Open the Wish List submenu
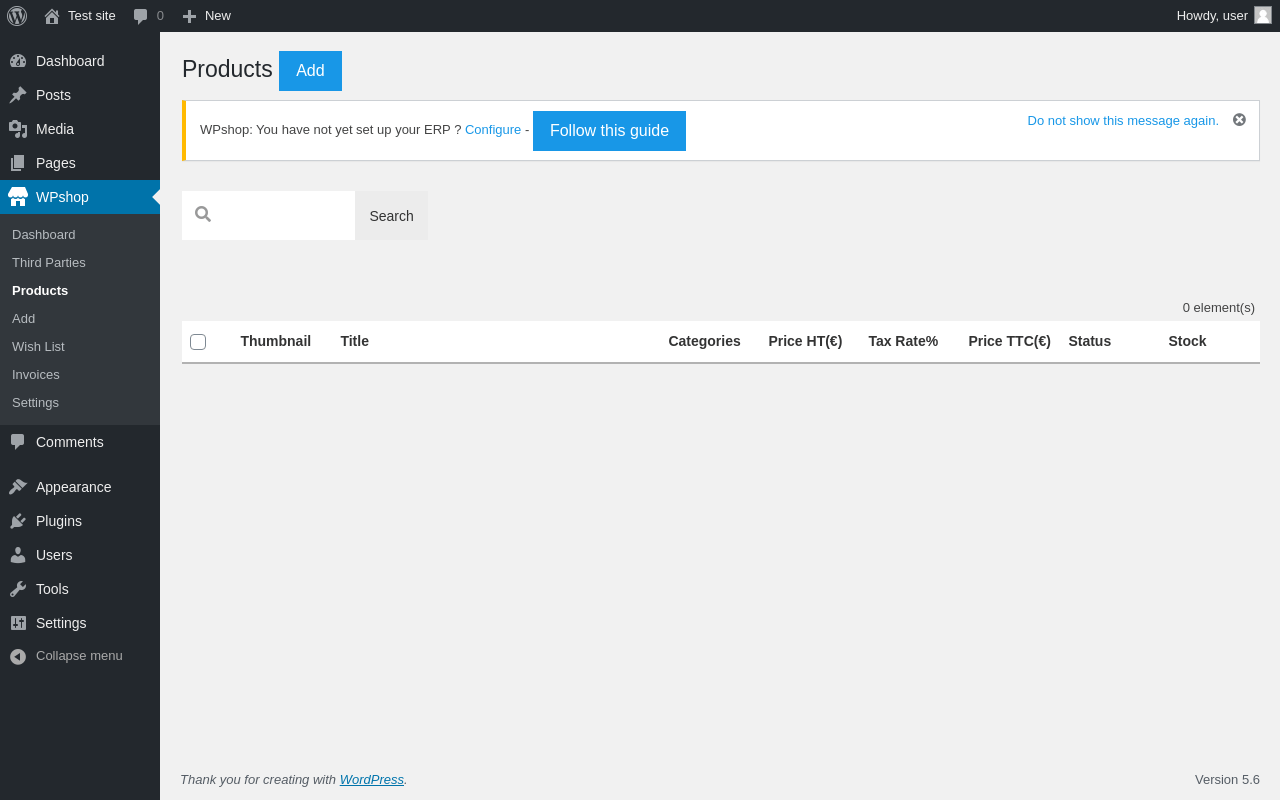The image size is (1280, 800). click(x=38, y=347)
